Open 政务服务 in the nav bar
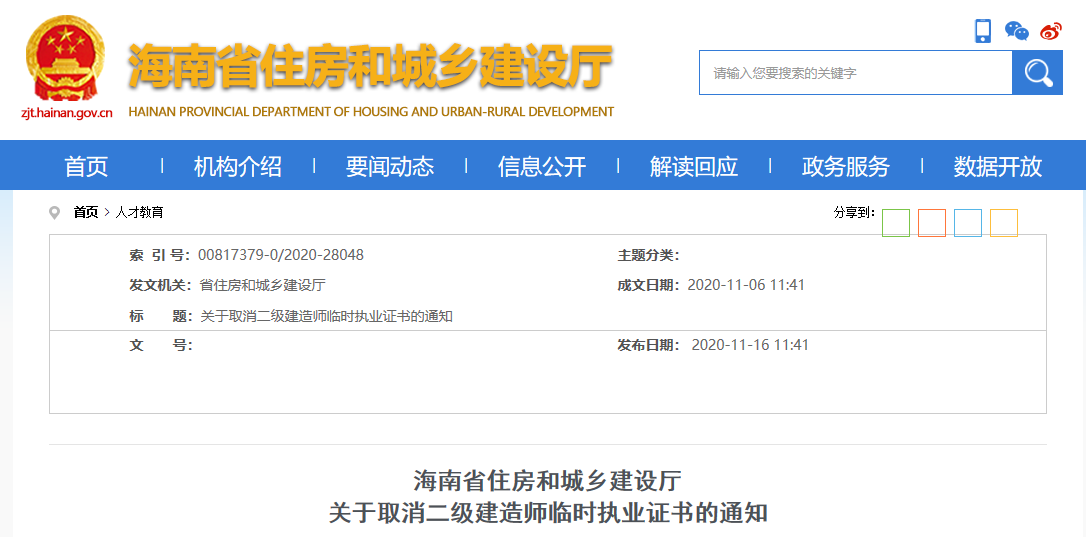 846,167
